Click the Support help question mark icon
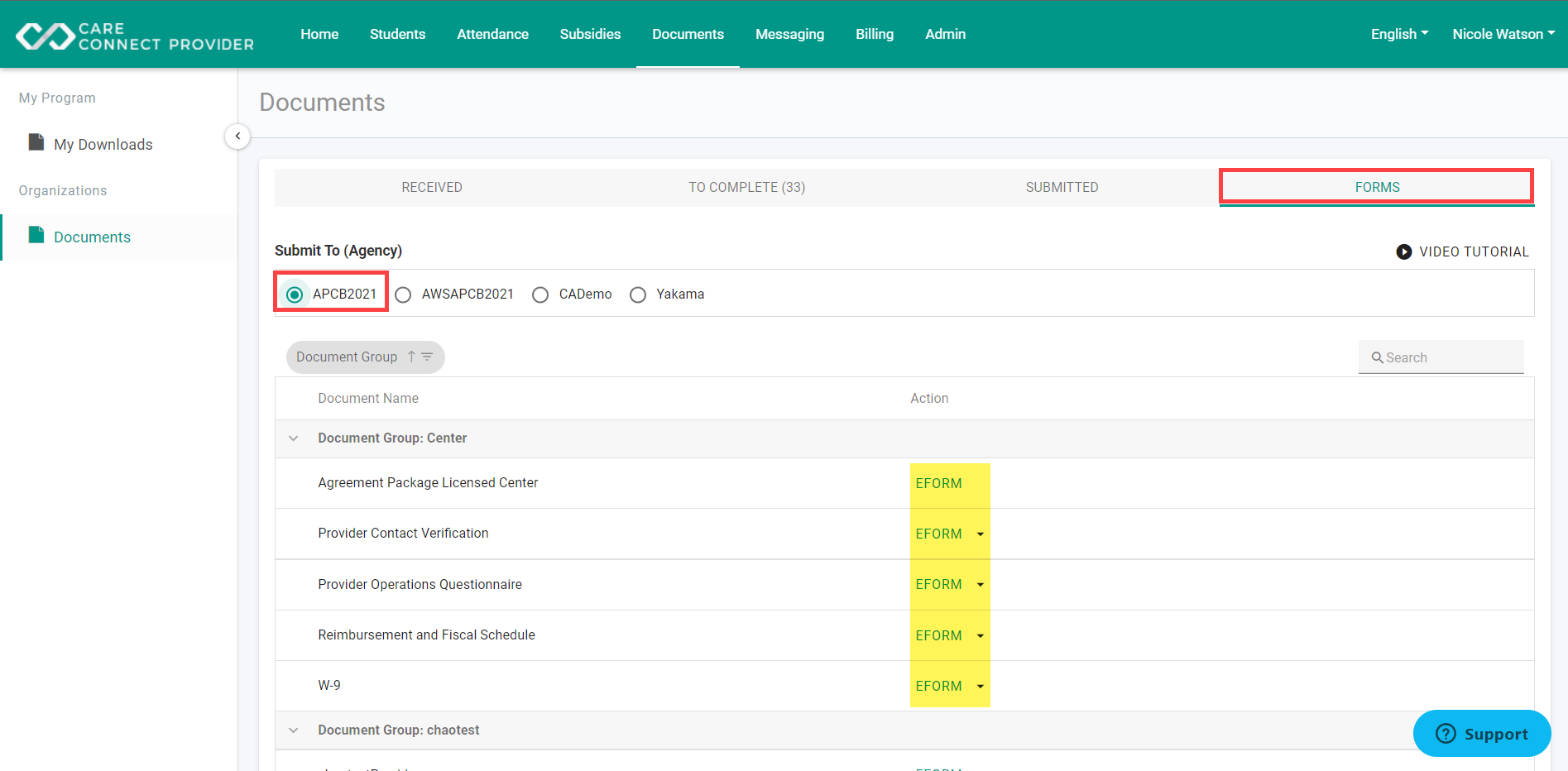Viewport: 1568px width, 771px height. 1446,734
